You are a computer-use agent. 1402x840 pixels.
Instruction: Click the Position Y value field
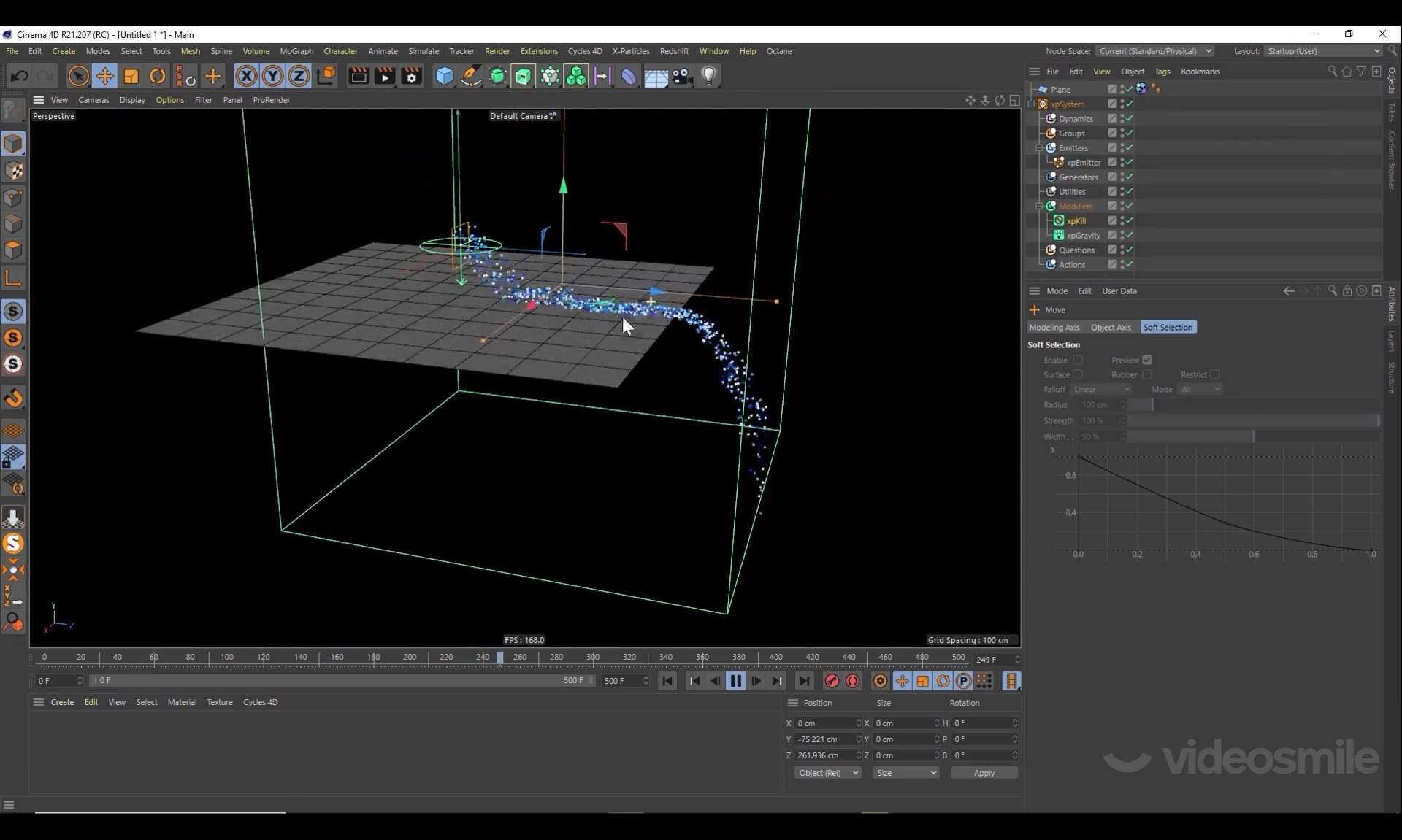(x=825, y=739)
